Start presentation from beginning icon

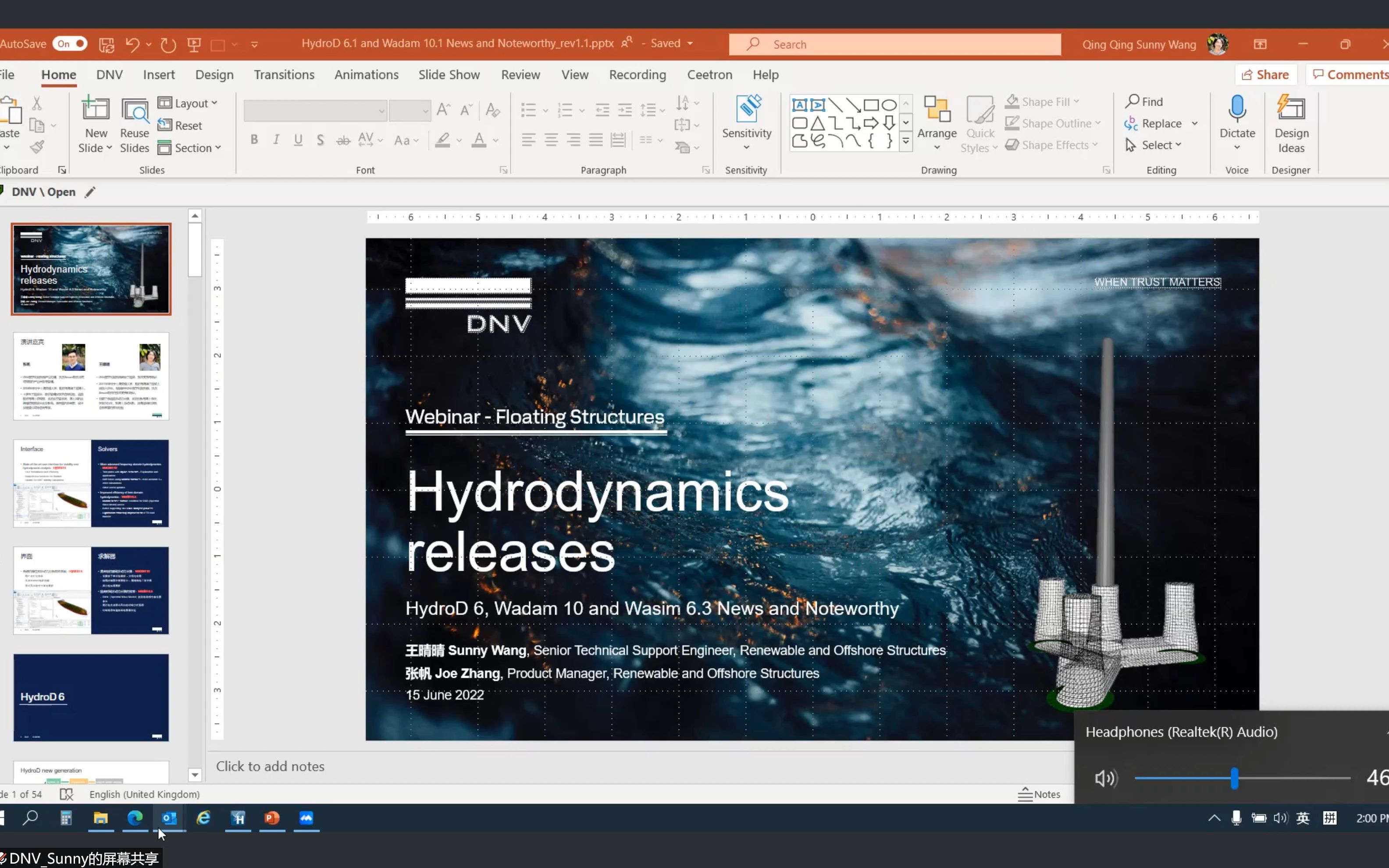[194, 44]
